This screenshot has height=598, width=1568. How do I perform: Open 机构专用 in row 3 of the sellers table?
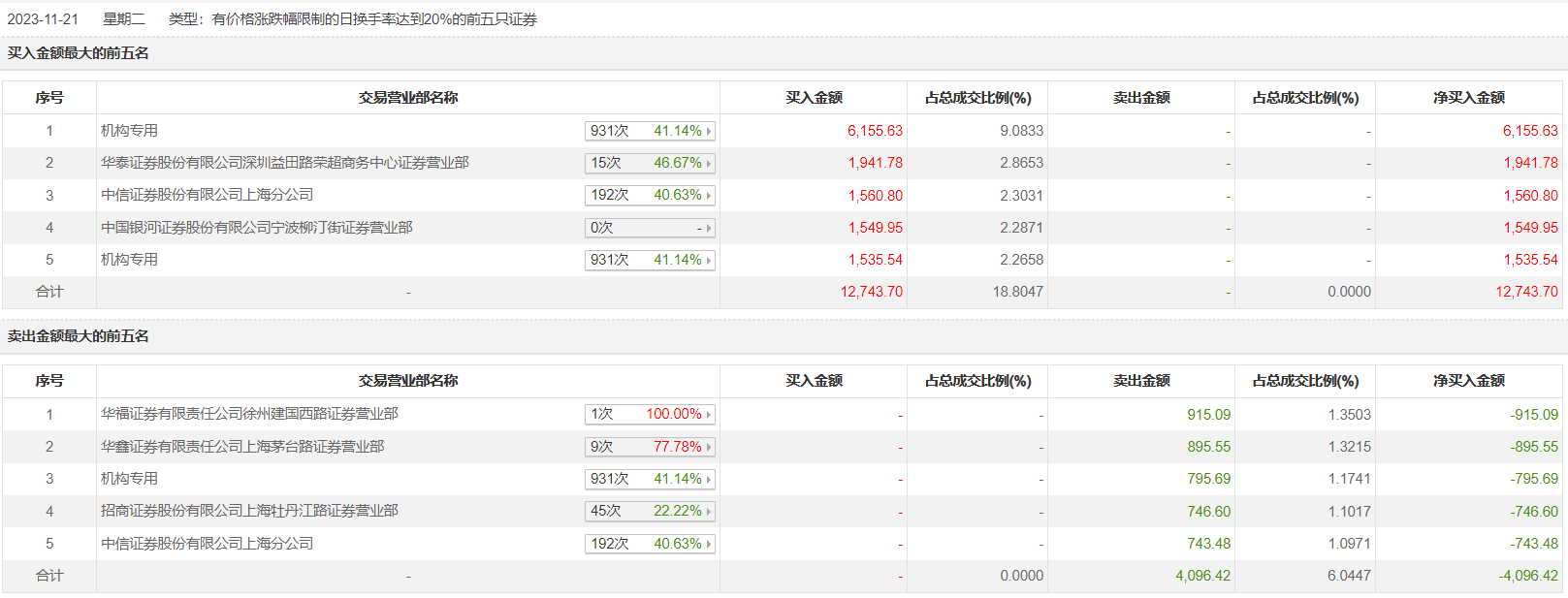[x=129, y=479]
